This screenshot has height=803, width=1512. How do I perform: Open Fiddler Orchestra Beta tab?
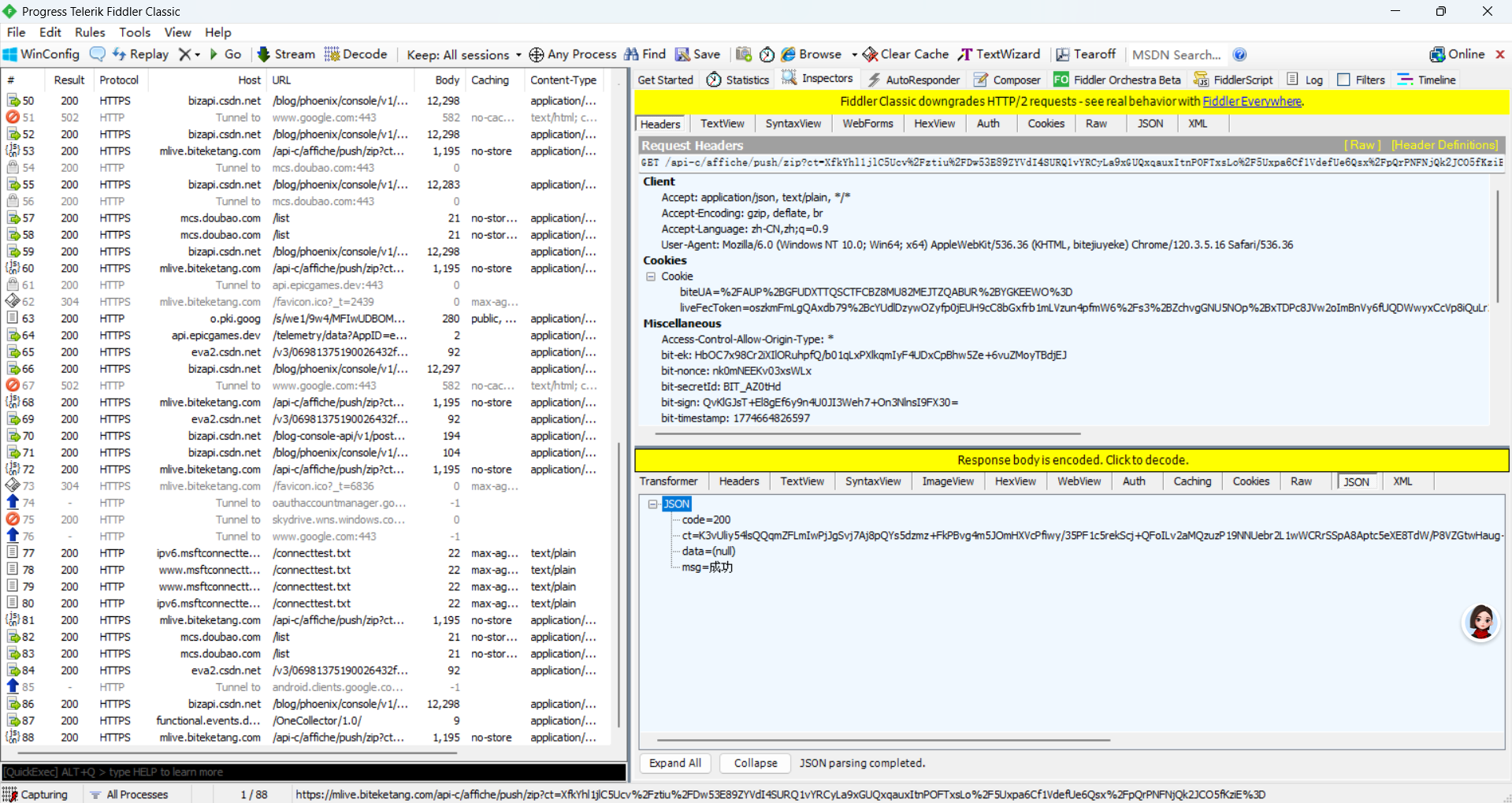click(1117, 80)
